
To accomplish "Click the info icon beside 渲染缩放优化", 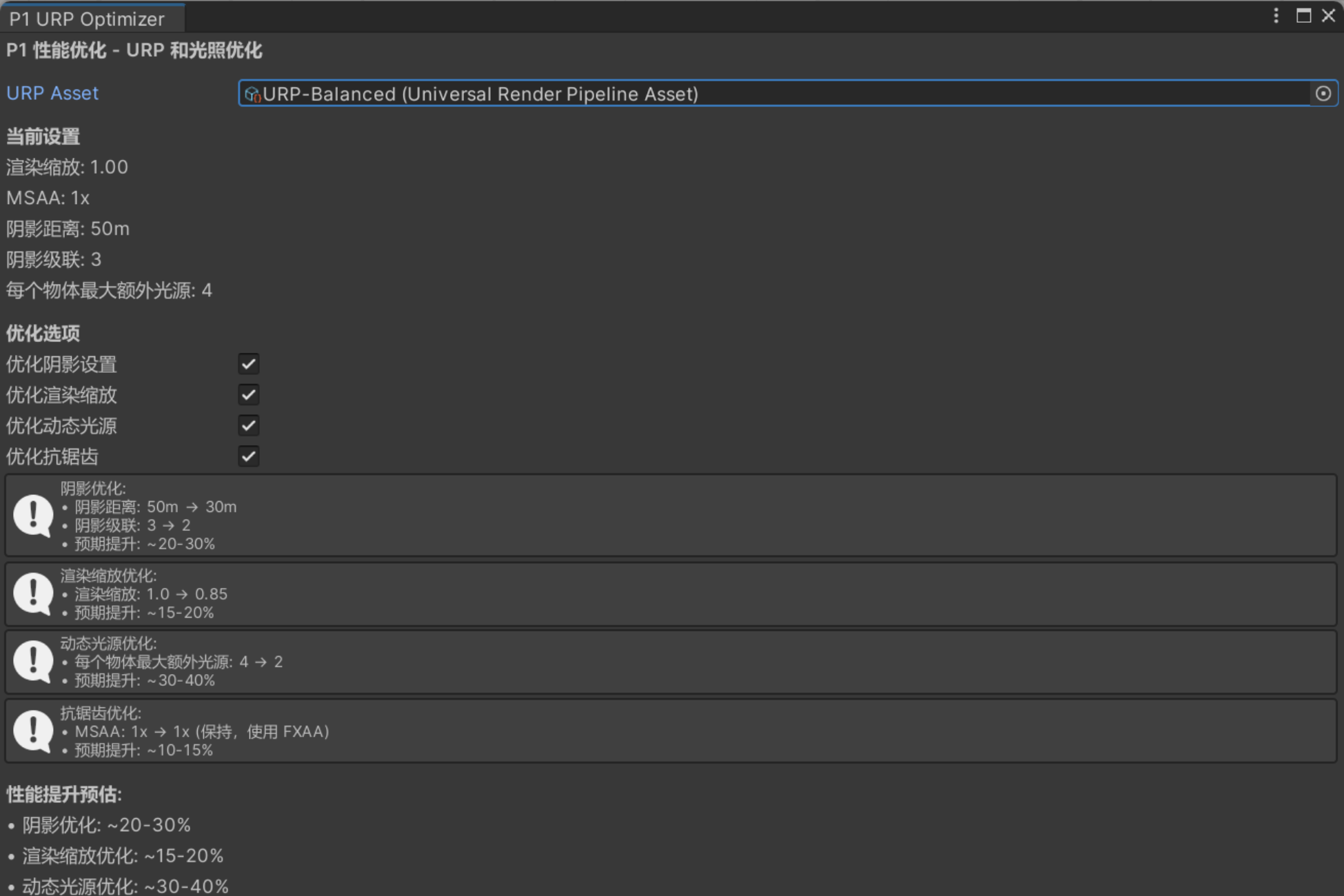I will point(33,593).
